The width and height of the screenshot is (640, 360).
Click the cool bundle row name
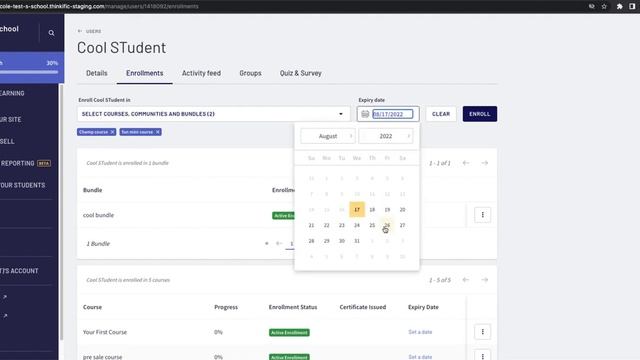(98, 215)
